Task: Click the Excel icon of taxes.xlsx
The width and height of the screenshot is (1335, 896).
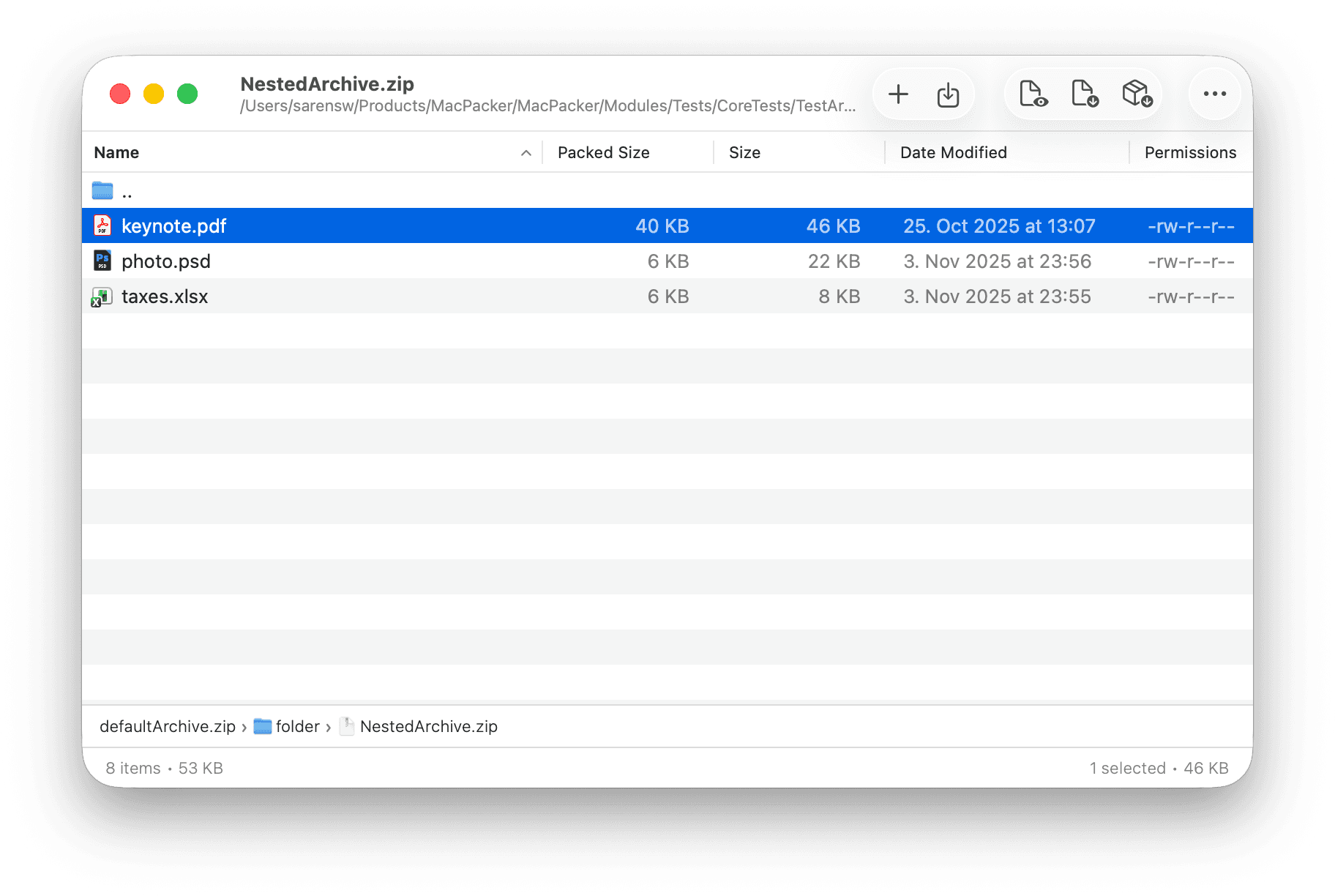Action: pyautogui.click(x=102, y=296)
